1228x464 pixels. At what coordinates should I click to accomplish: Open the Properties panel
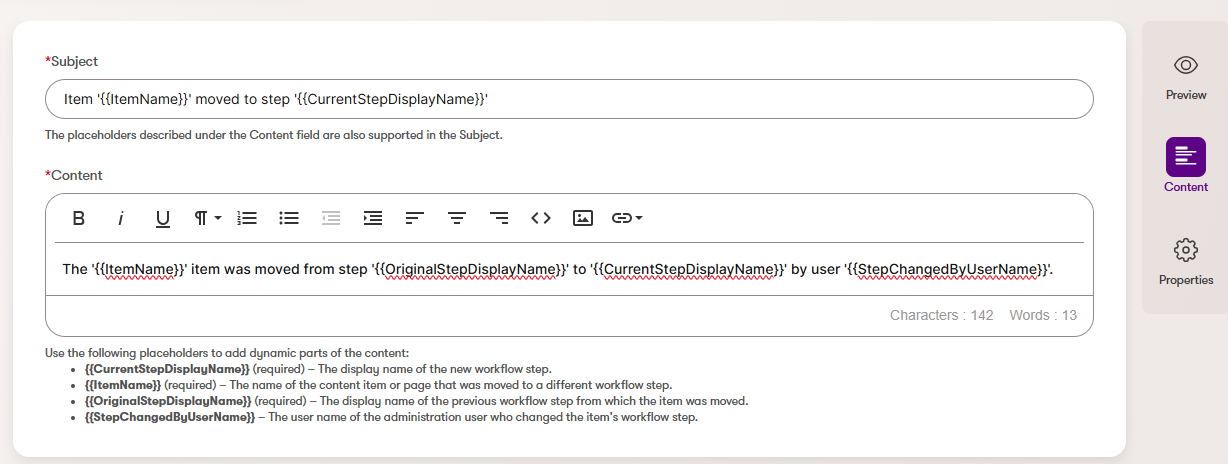(x=1185, y=260)
